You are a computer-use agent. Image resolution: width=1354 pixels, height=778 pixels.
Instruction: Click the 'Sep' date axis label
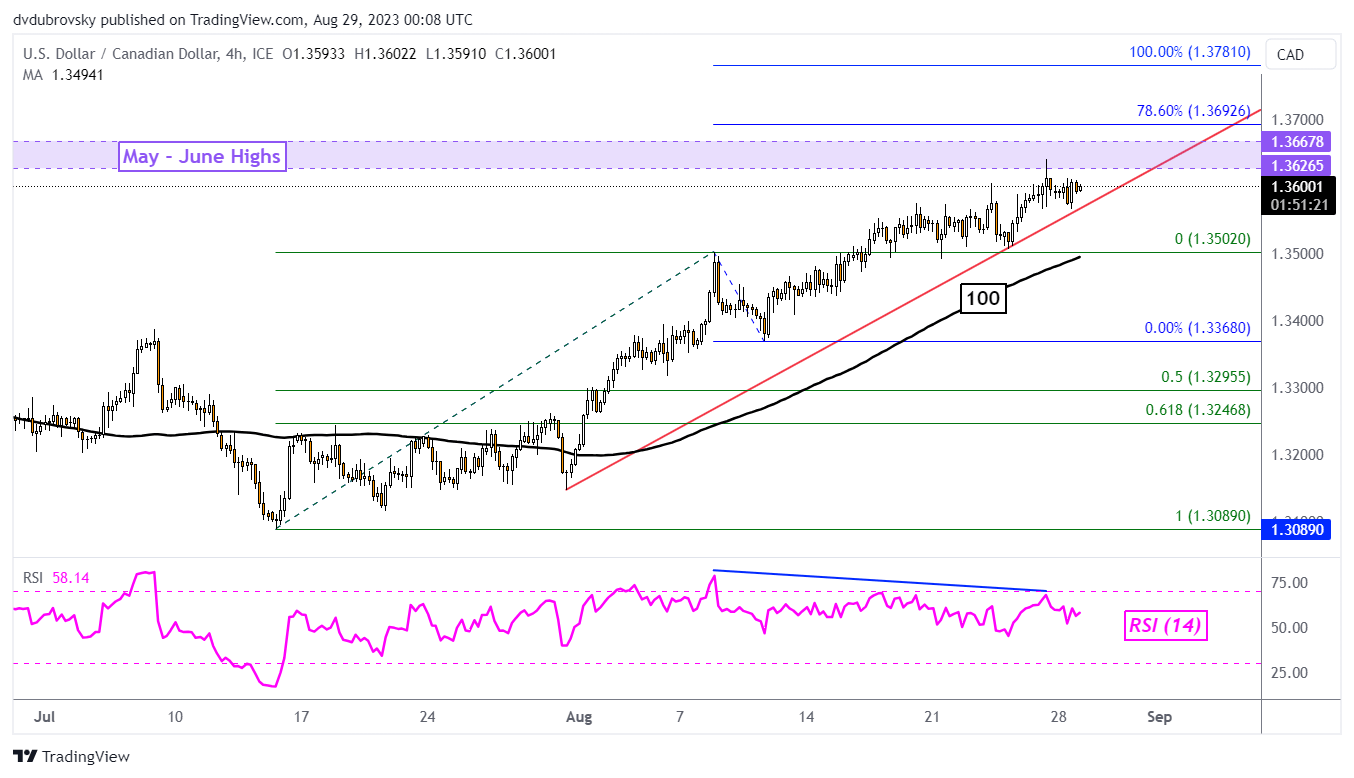coord(1159,717)
